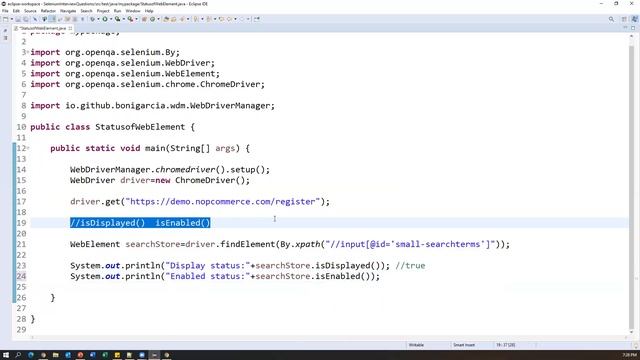
Task: Click the taskbar Search icon
Action: click(18, 355)
